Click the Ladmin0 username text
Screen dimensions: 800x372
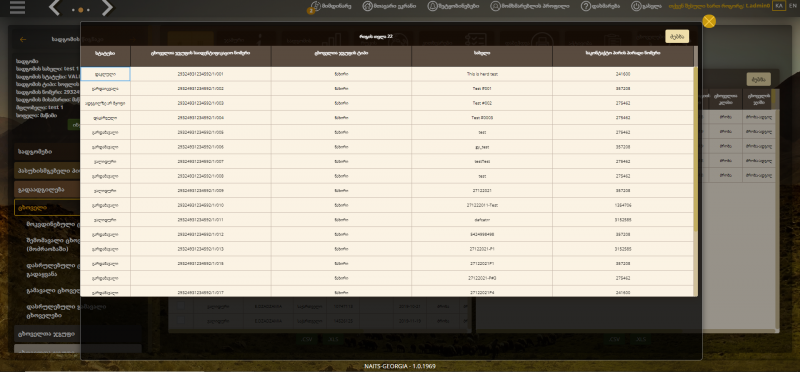pyautogui.click(x=757, y=6)
